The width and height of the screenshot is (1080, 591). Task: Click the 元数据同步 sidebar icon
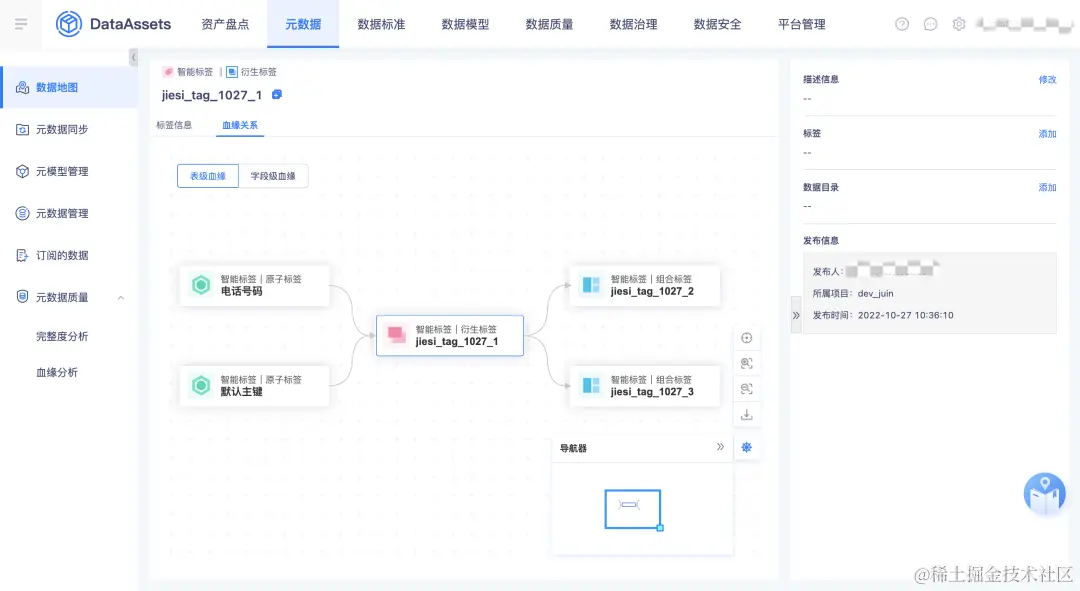tap(22, 129)
